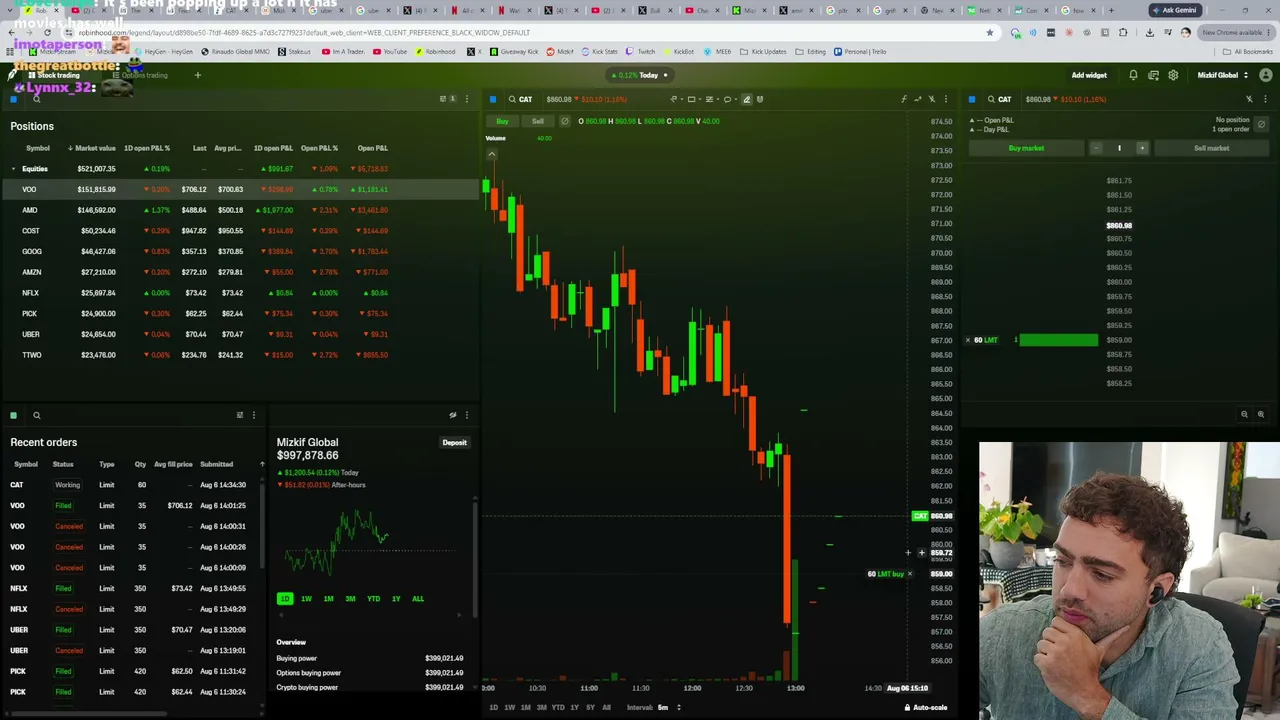Open the chart Interval 5m dropdown
The height and width of the screenshot is (720, 1280).
667,707
